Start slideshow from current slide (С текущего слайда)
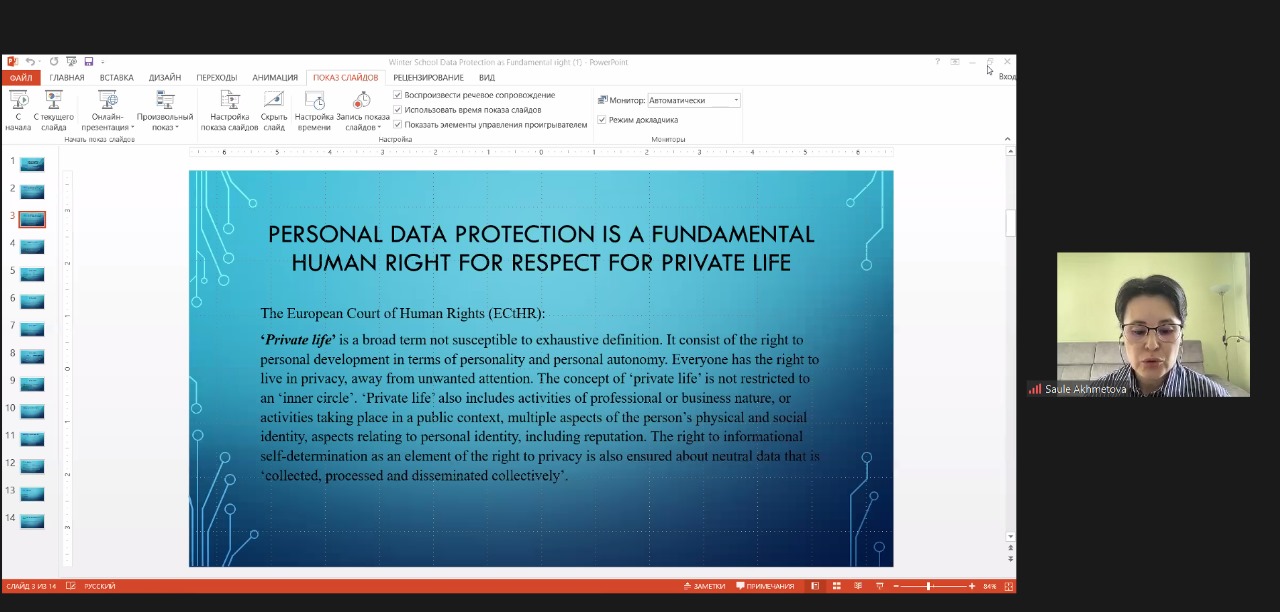The image size is (1280, 612). pos(54,111)
